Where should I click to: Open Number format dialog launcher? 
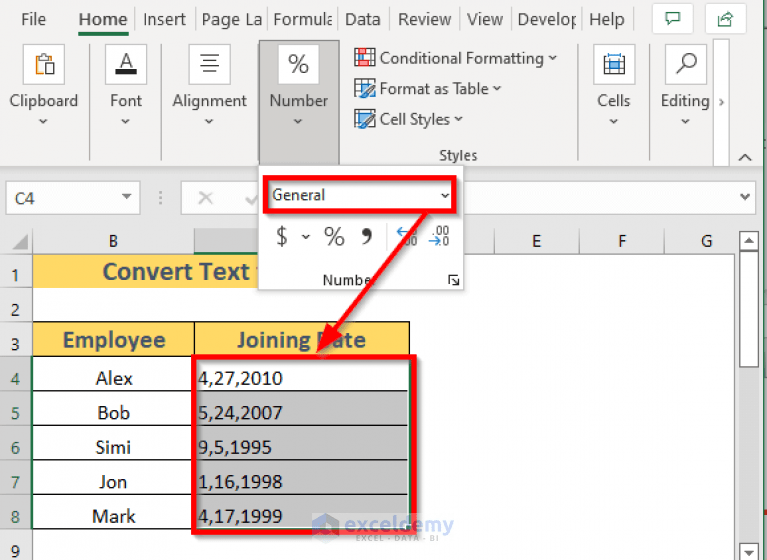pos(453,280)
